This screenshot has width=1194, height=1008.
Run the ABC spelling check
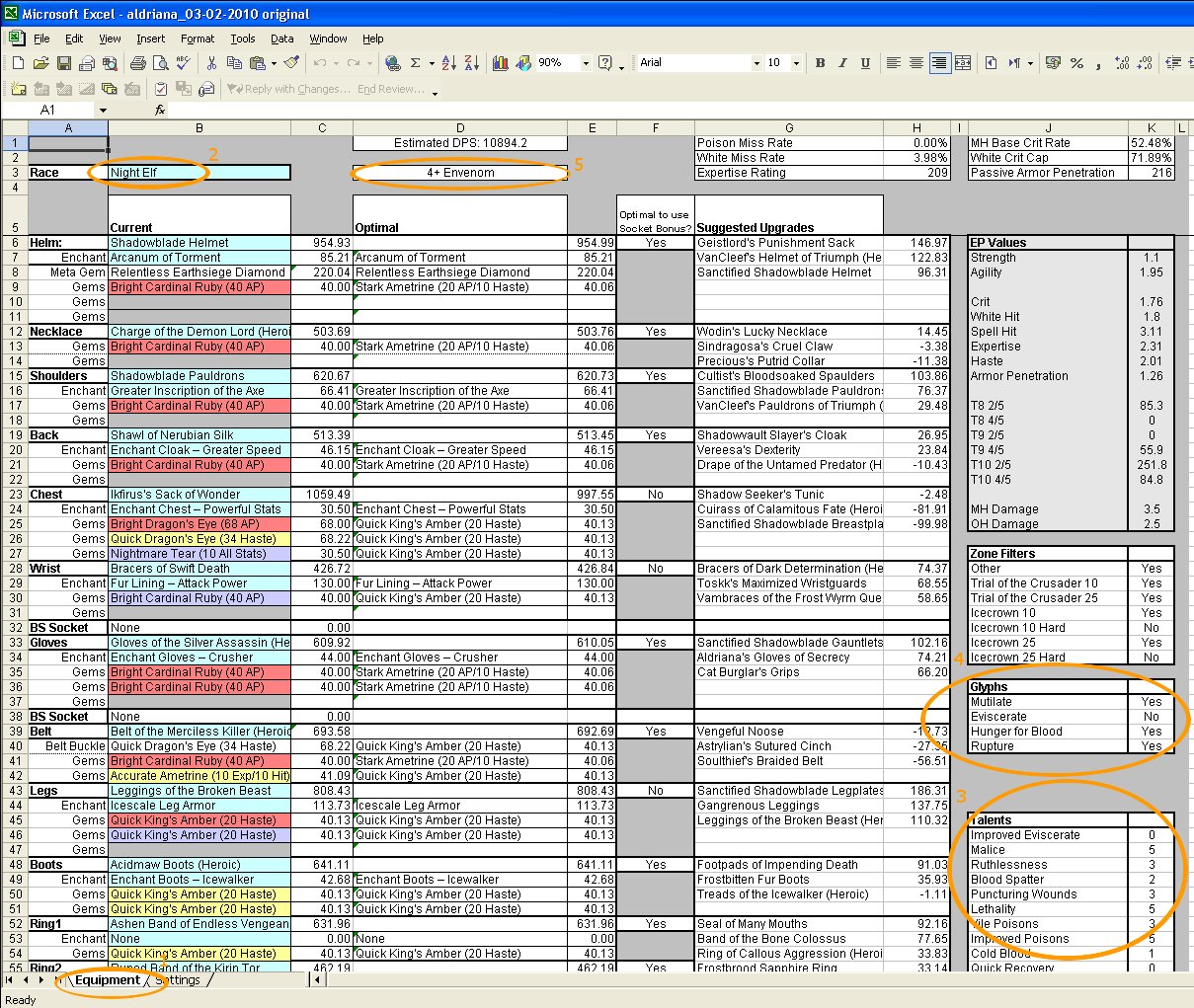coord(184,63)
